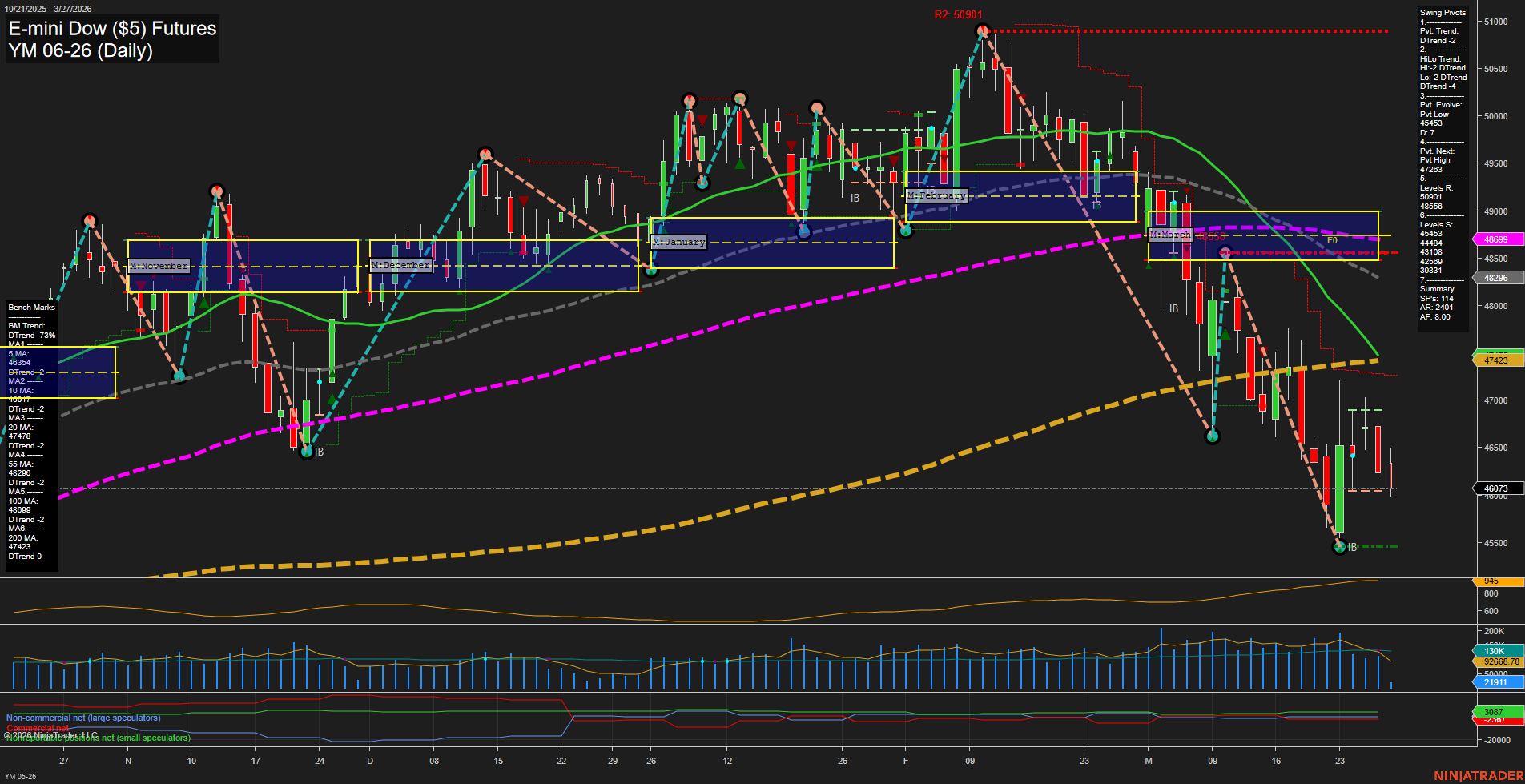Screen dimensions: 1525x784
Task: Expand the Bench Marks panel
Action: 30,307
